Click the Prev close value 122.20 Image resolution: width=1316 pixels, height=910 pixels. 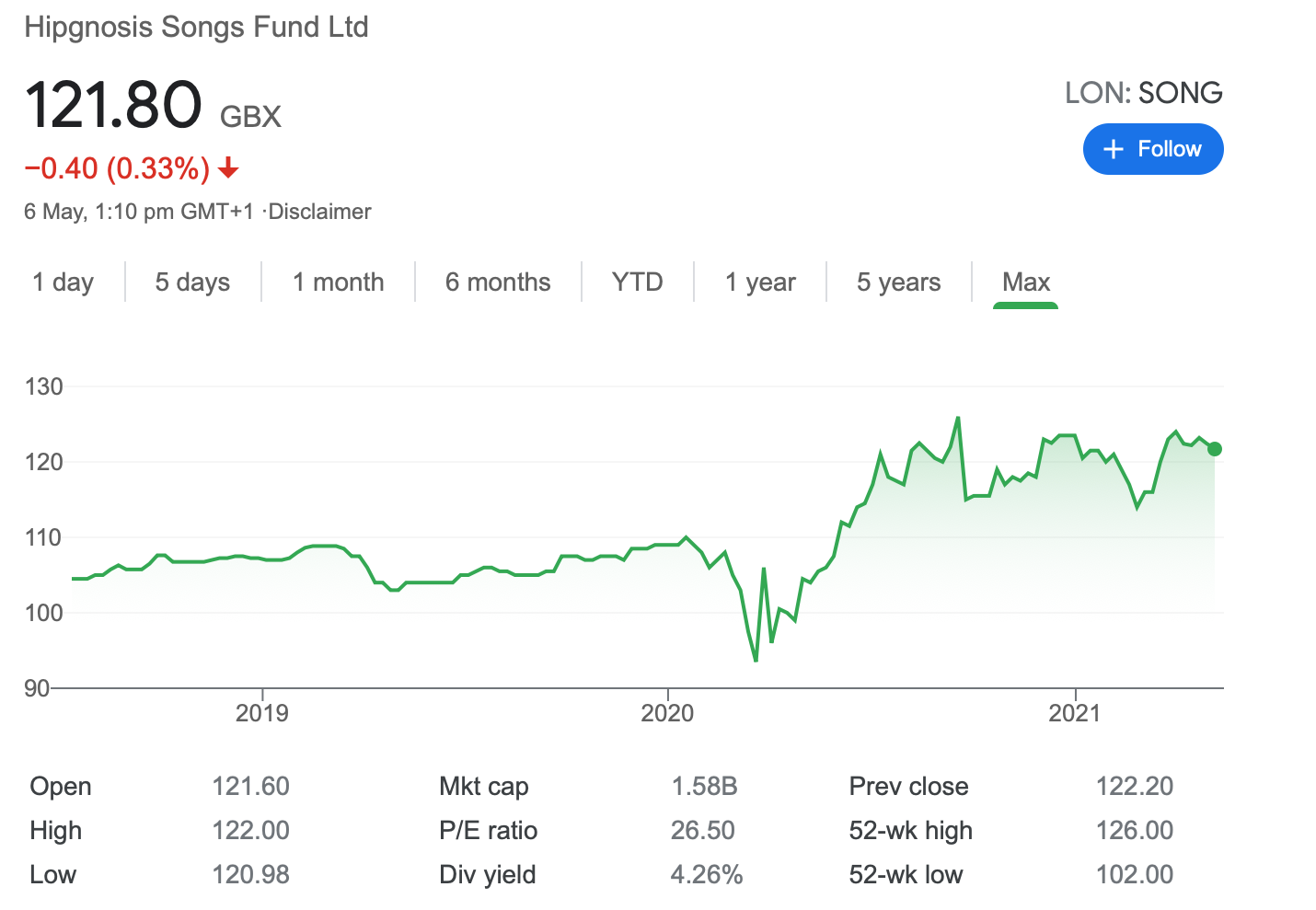coord(1135,786)
